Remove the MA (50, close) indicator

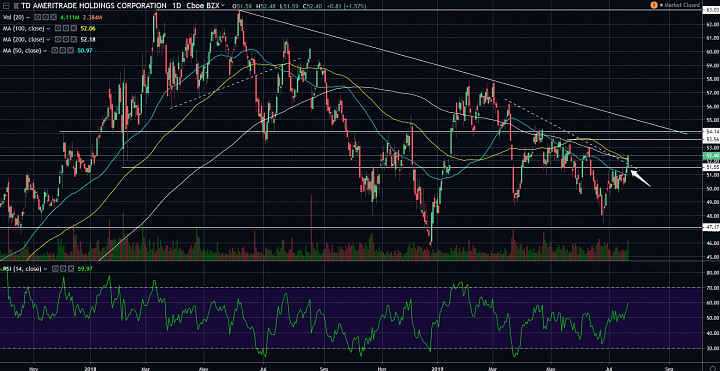[70, 50]
